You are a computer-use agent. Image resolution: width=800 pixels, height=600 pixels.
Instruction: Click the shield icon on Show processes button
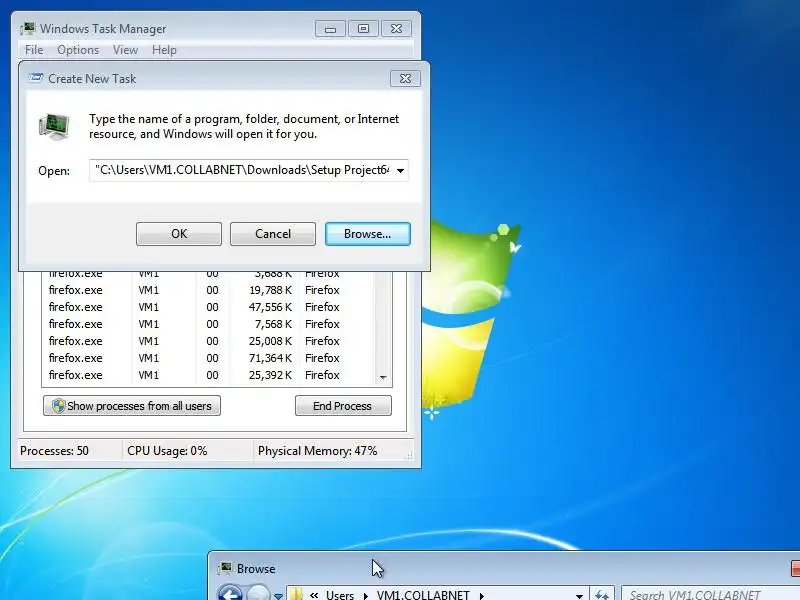pos(59,406)
